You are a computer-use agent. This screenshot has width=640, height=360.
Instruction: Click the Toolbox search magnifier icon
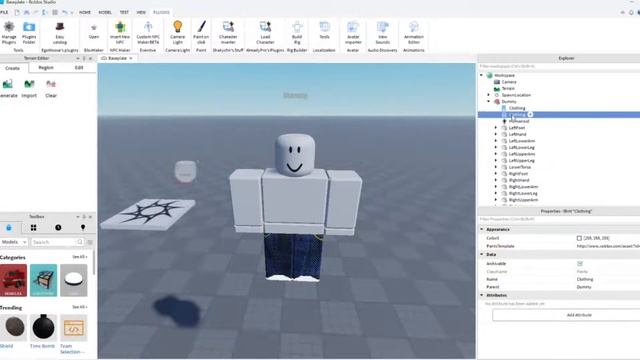pyautogui.click(x=80, y=242)
